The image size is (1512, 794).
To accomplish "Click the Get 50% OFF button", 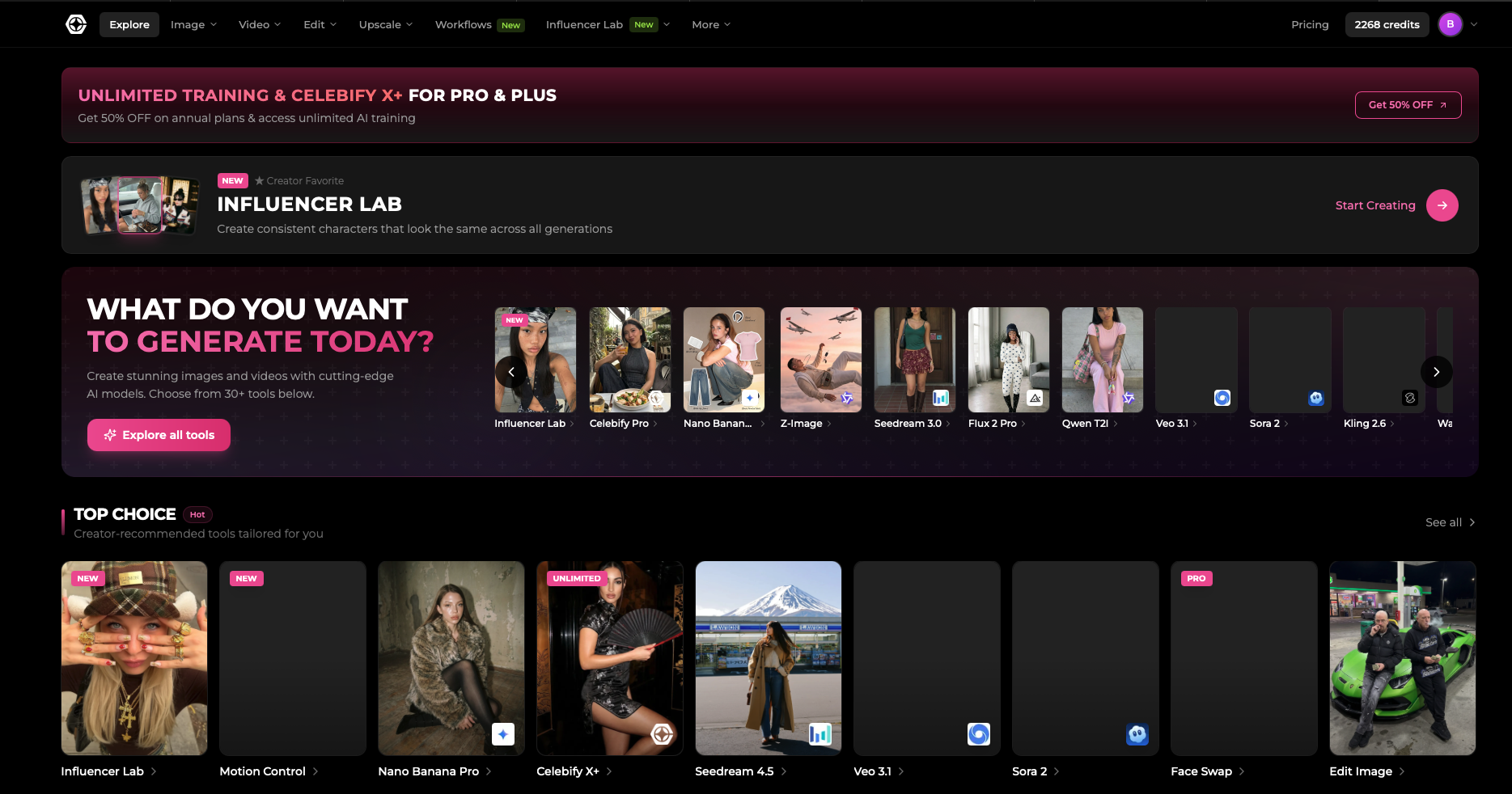I will 1408,105.
